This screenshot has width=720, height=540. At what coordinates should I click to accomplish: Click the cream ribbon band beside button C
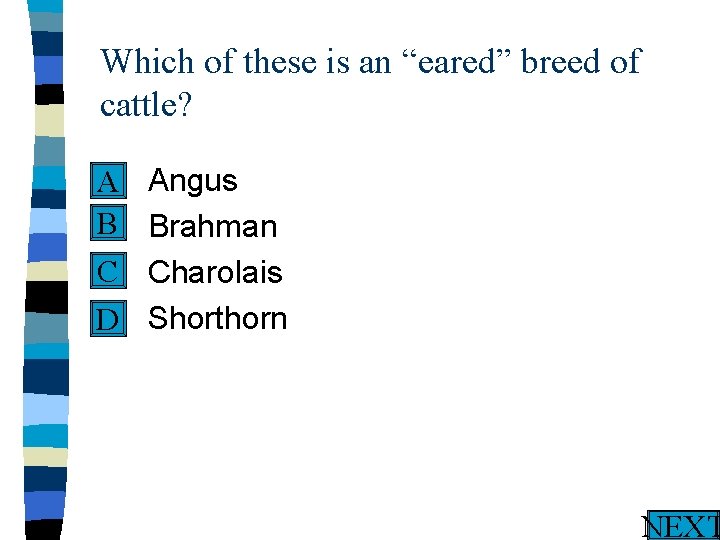pos(47,271)
